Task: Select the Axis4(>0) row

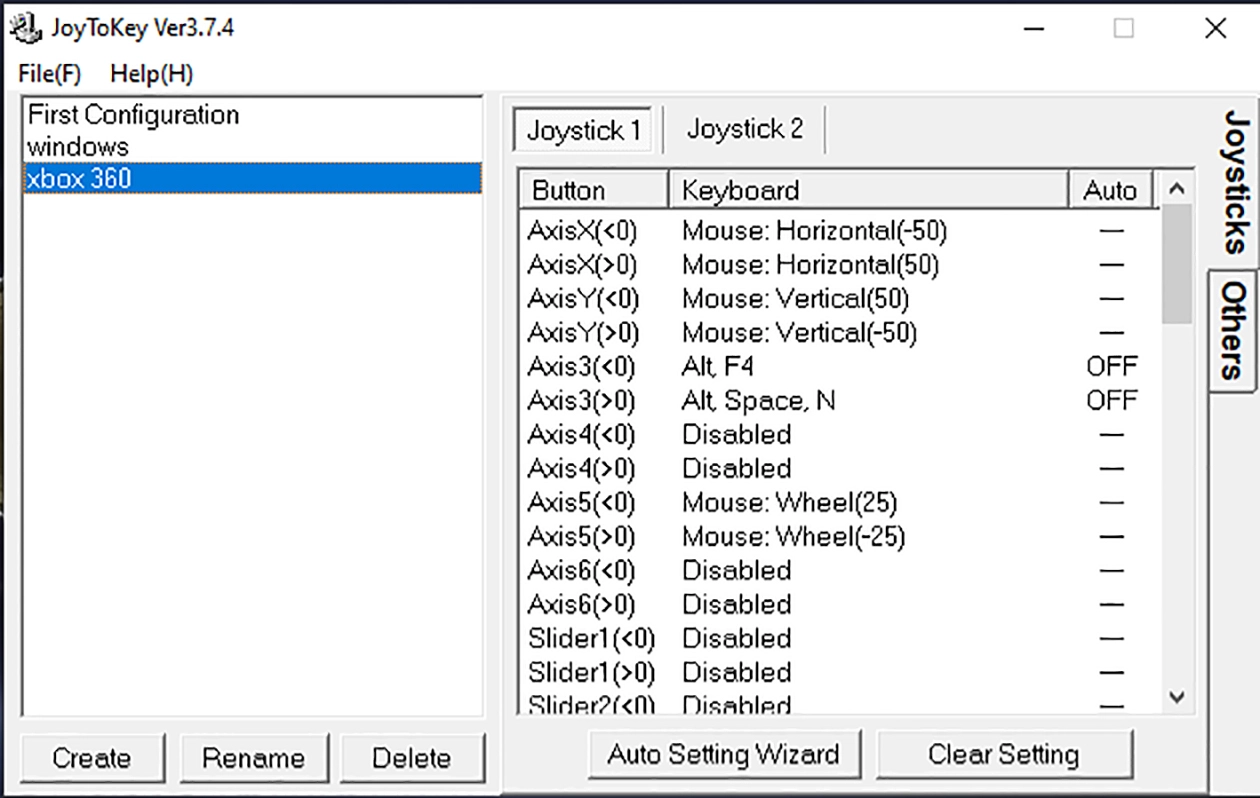Action: click(840, 469)
